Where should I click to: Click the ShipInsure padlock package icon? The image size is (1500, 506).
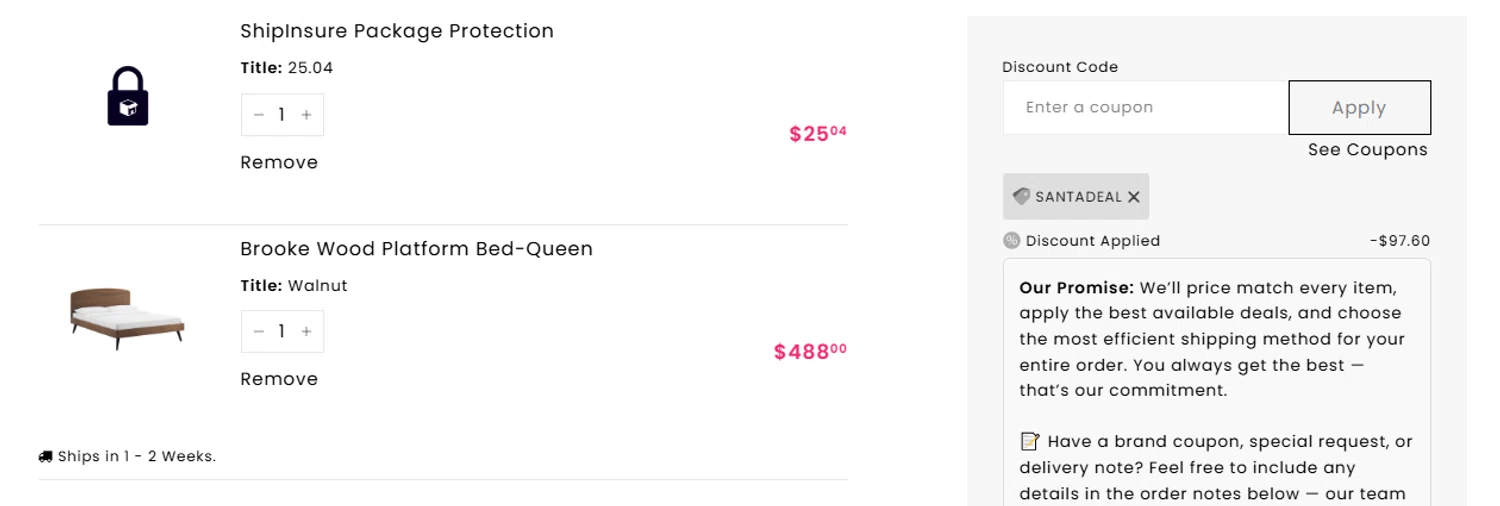[x=128, y=97]
